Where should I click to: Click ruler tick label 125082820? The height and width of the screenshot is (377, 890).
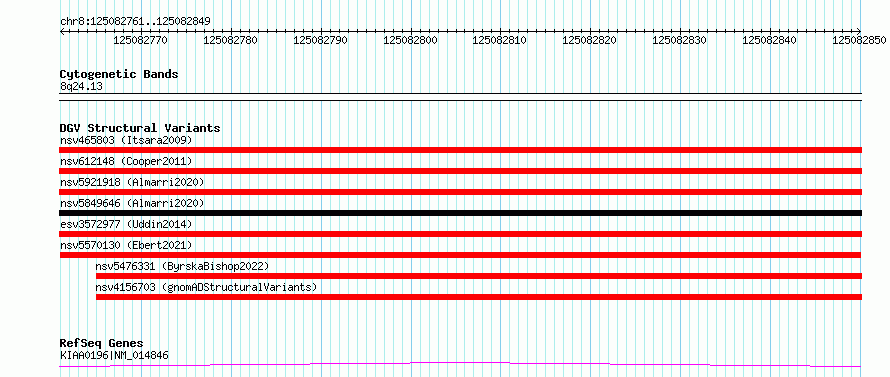(589, 40)
